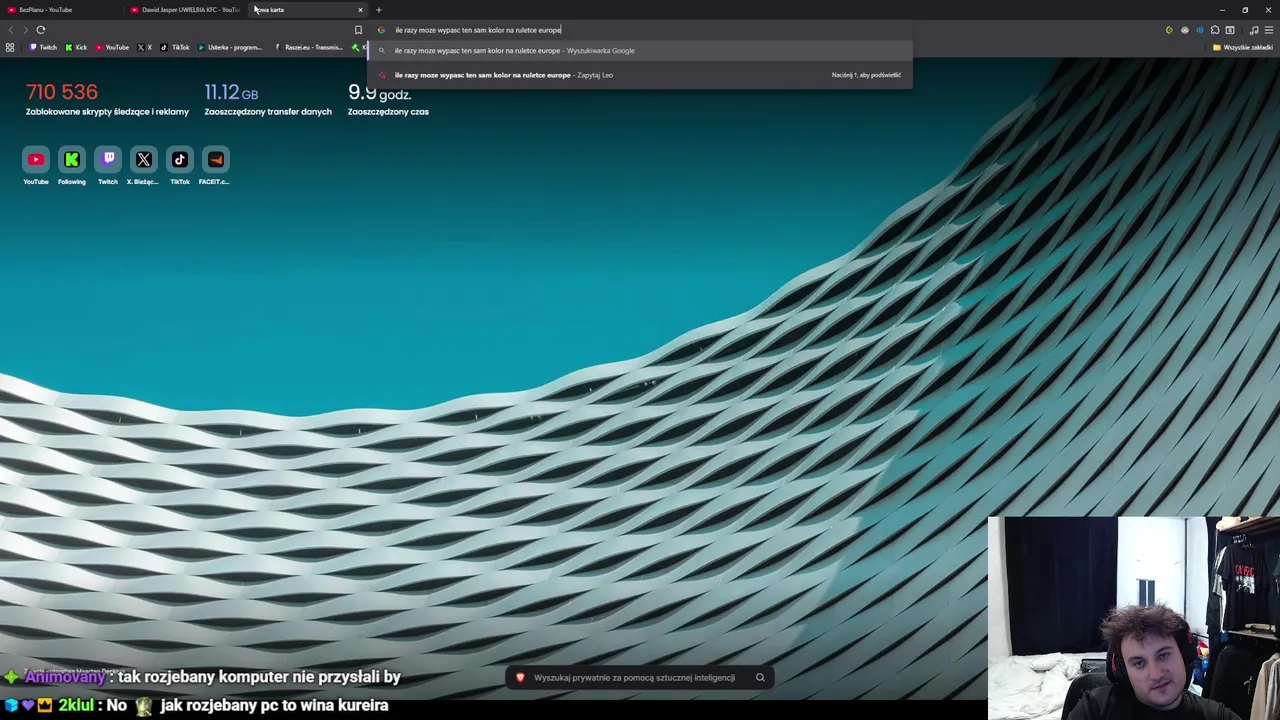Image resolution: width=1280 pixels, height=720 pixels.
Task: Open the media control music note
Action: coord(1254,30)
